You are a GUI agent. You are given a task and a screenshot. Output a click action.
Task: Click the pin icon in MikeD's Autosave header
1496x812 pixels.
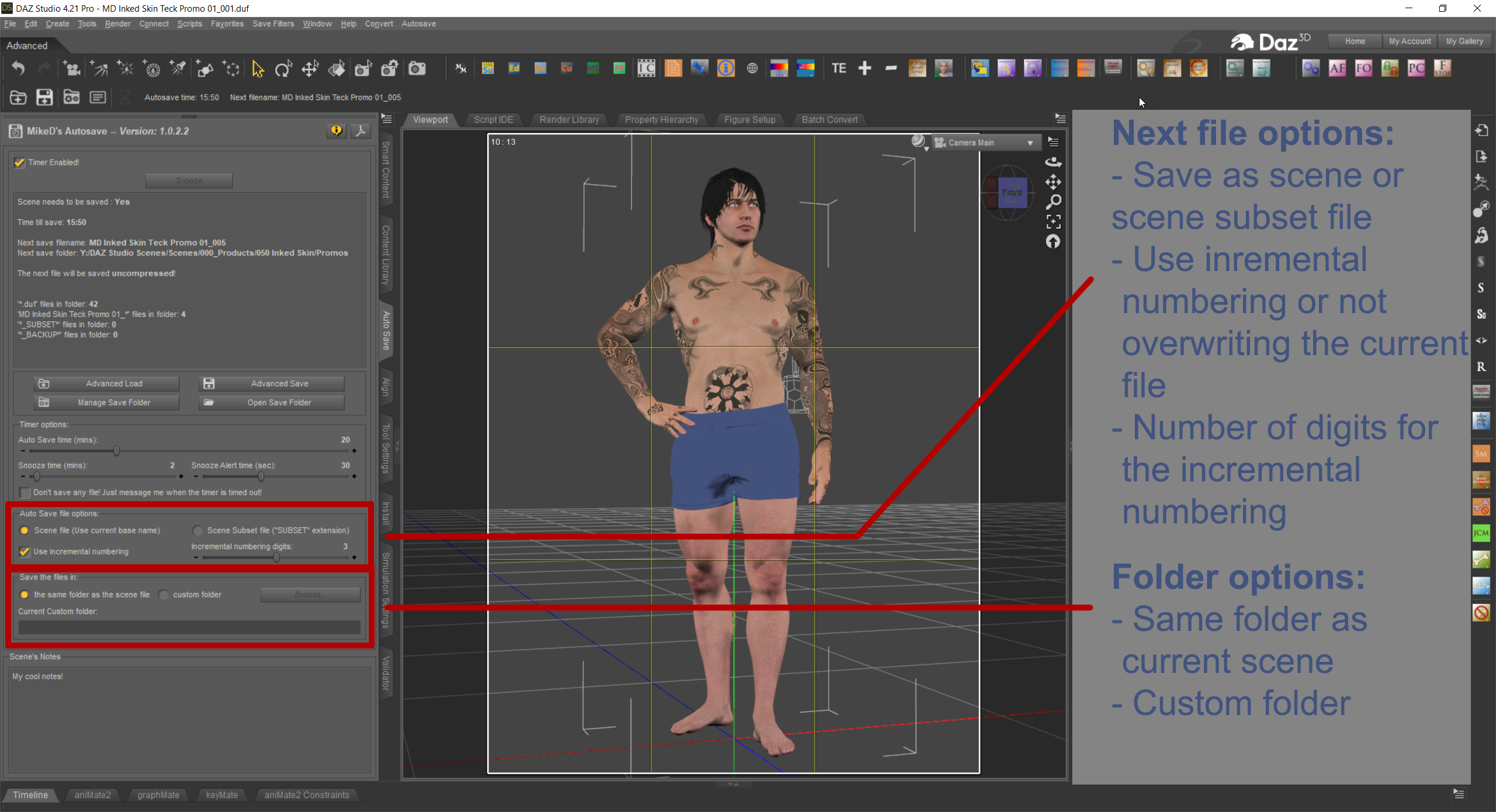point(361,131)
